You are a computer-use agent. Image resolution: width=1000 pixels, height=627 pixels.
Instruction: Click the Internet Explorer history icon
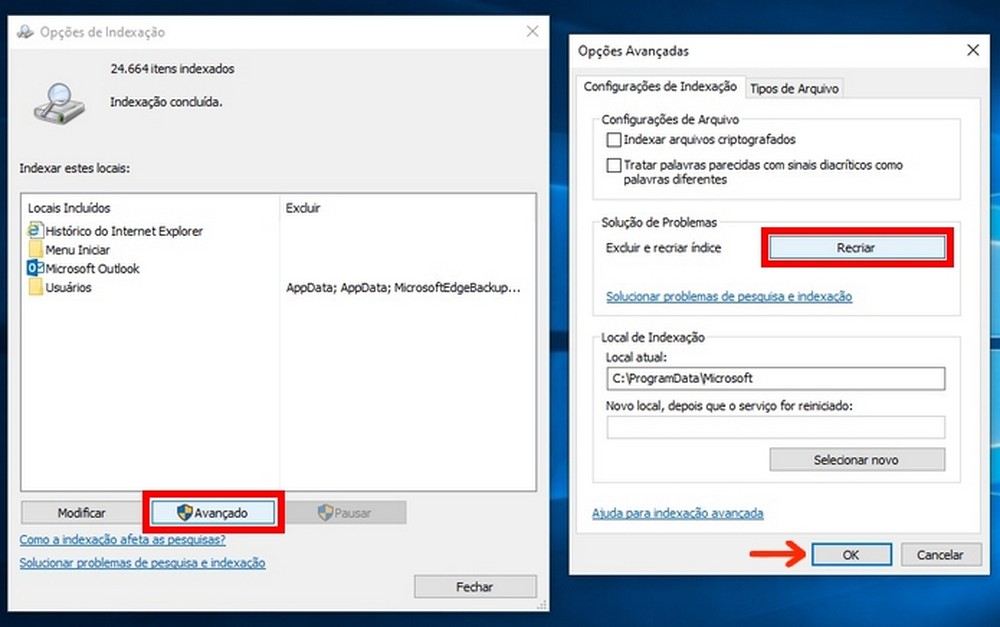pyautogui.click(x=36, y=230)
